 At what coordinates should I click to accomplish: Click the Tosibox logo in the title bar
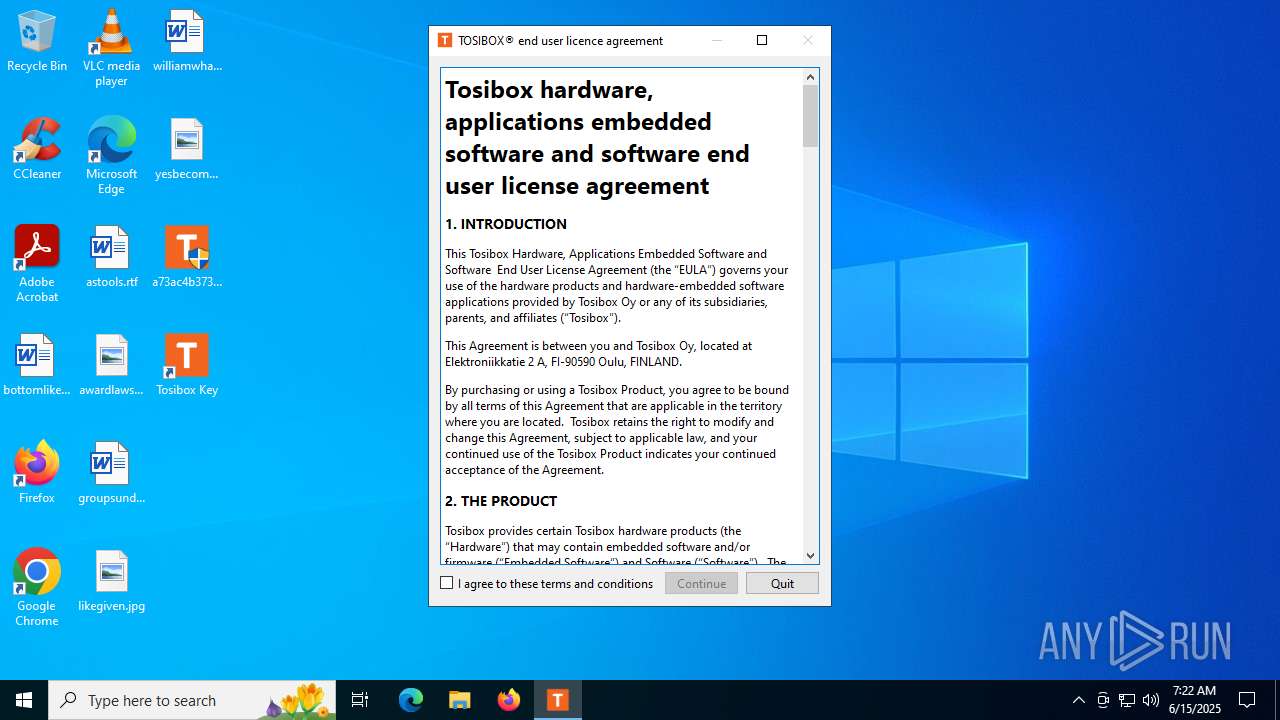[x=445, y=40]
